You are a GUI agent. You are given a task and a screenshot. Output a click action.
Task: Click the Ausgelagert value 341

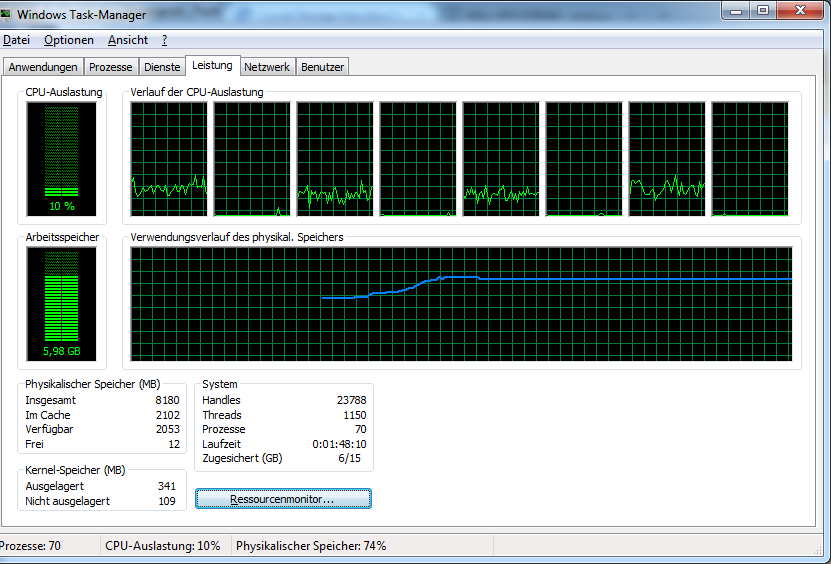[x=167, y=486]
